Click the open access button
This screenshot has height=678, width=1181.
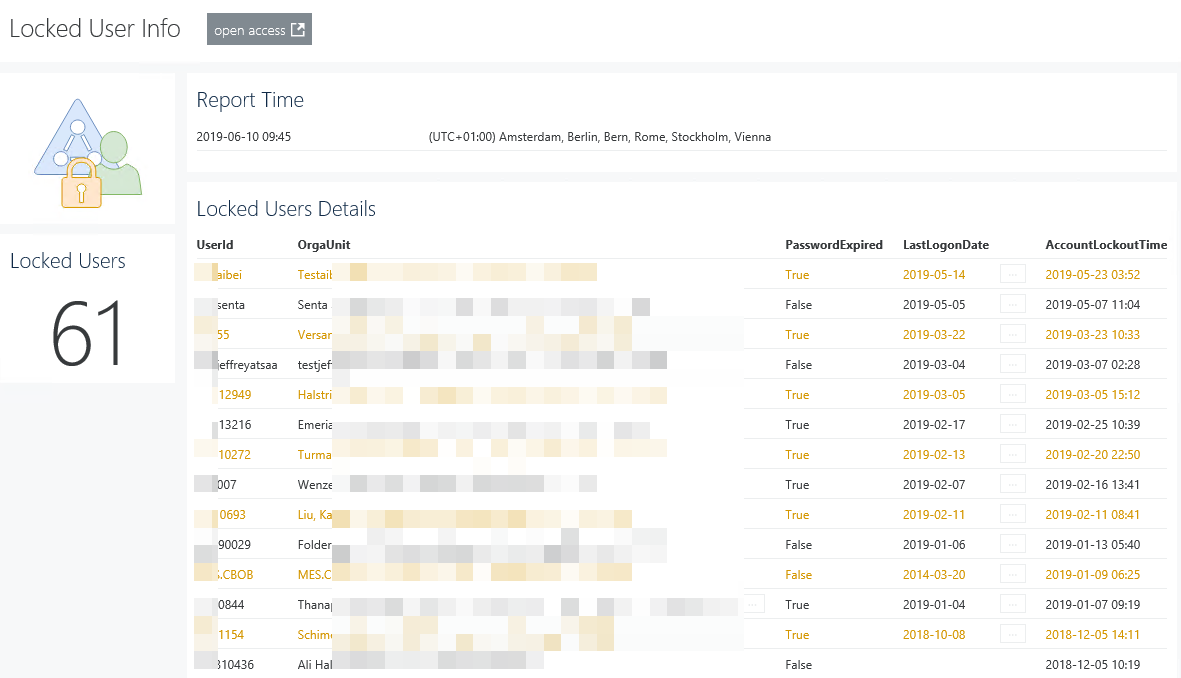pyautogui.click(x=259, y=28)
